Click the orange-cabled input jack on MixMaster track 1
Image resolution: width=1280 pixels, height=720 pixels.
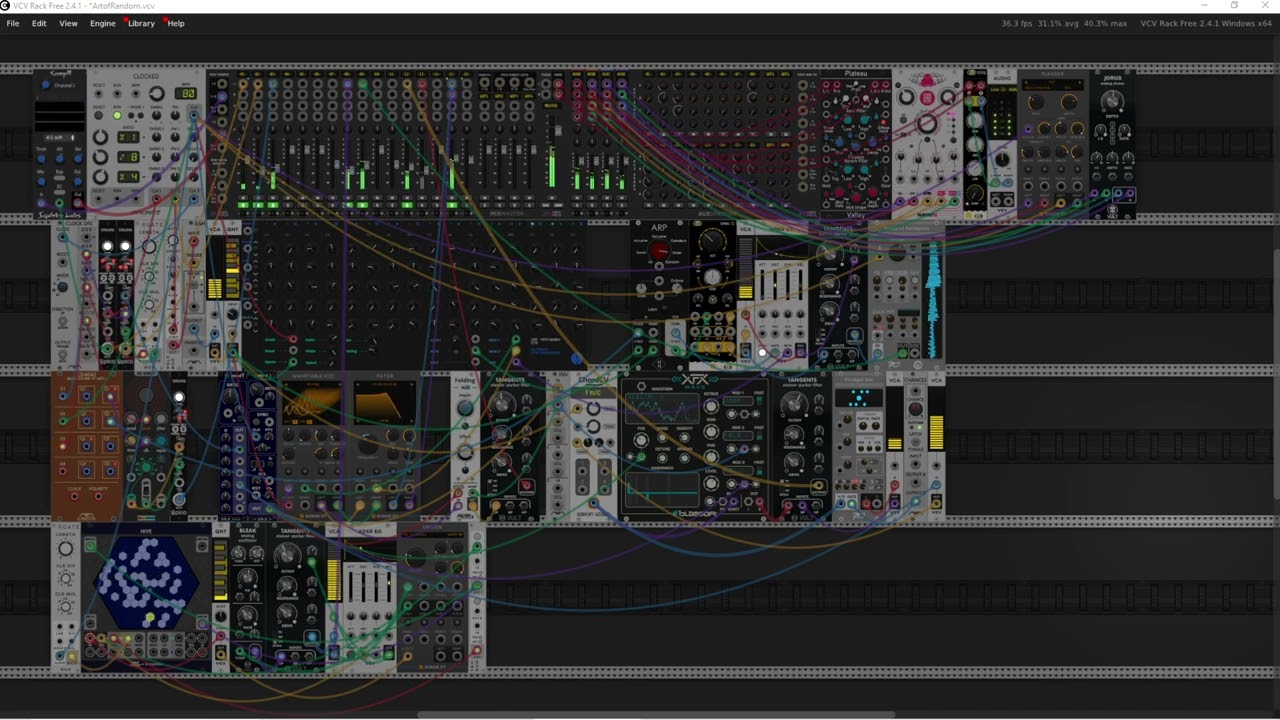[x=243, y=84]
